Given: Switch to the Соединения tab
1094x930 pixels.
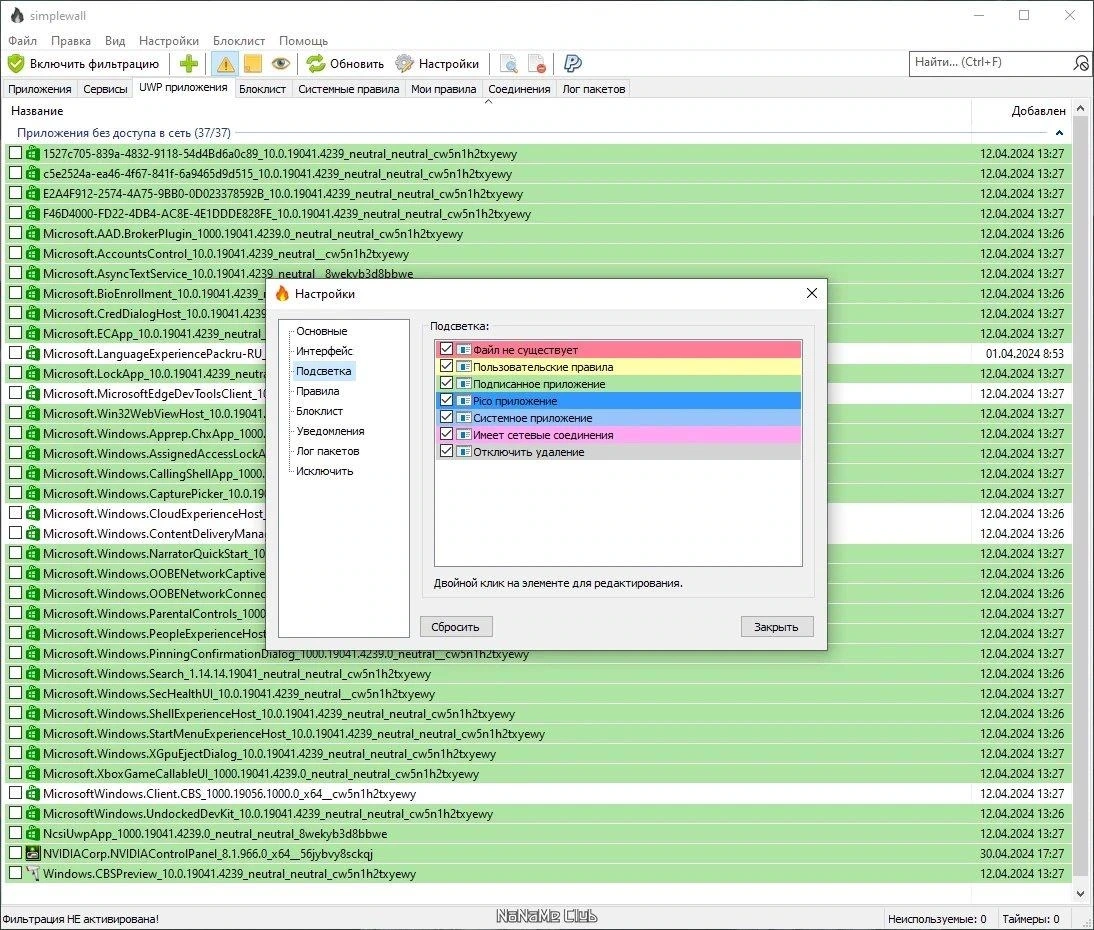Looking at the screenshot, I should [x=519, y=89].
